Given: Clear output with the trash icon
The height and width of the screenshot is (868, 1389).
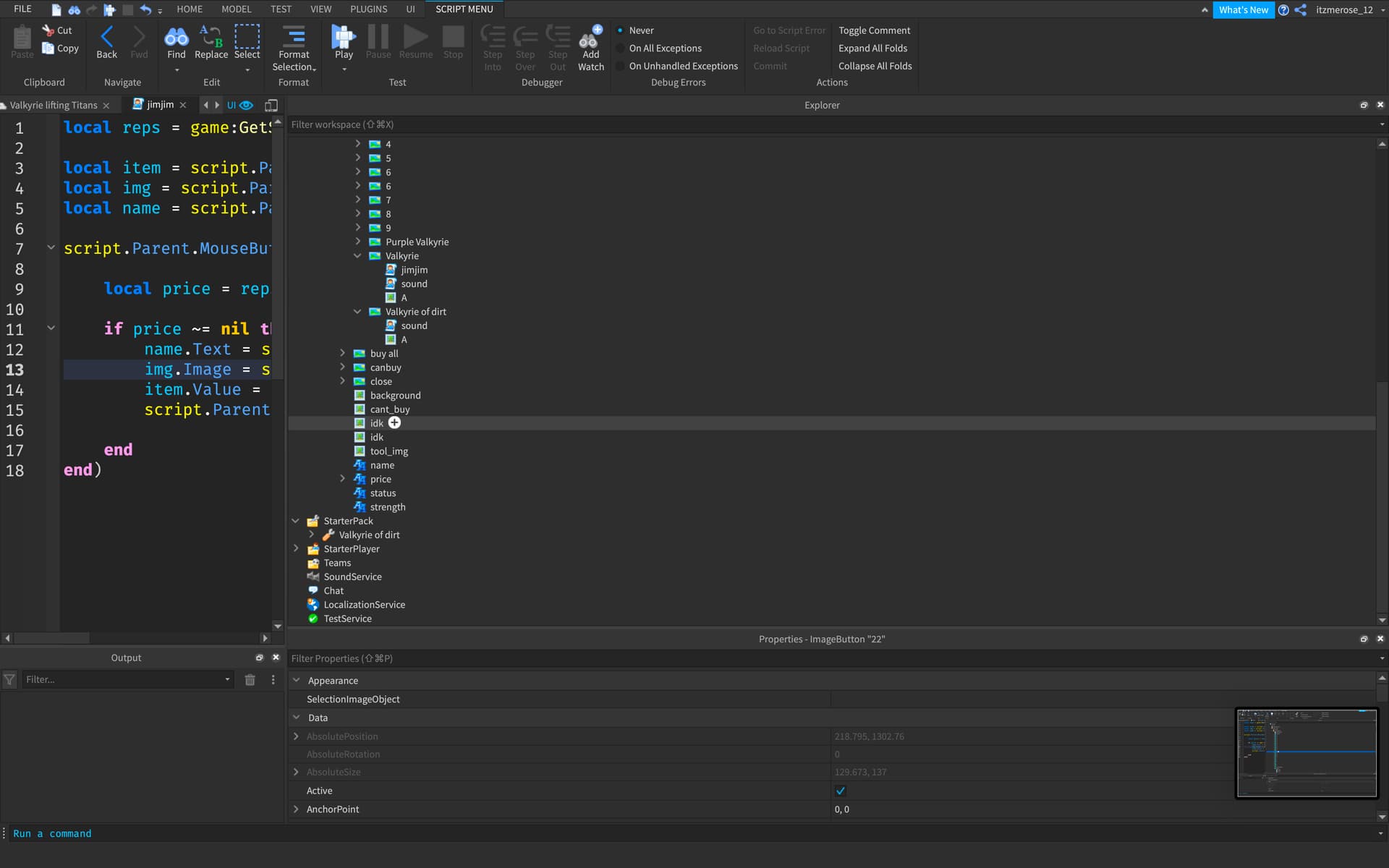Looking at the screenshot, I should [x=250, y=679].
